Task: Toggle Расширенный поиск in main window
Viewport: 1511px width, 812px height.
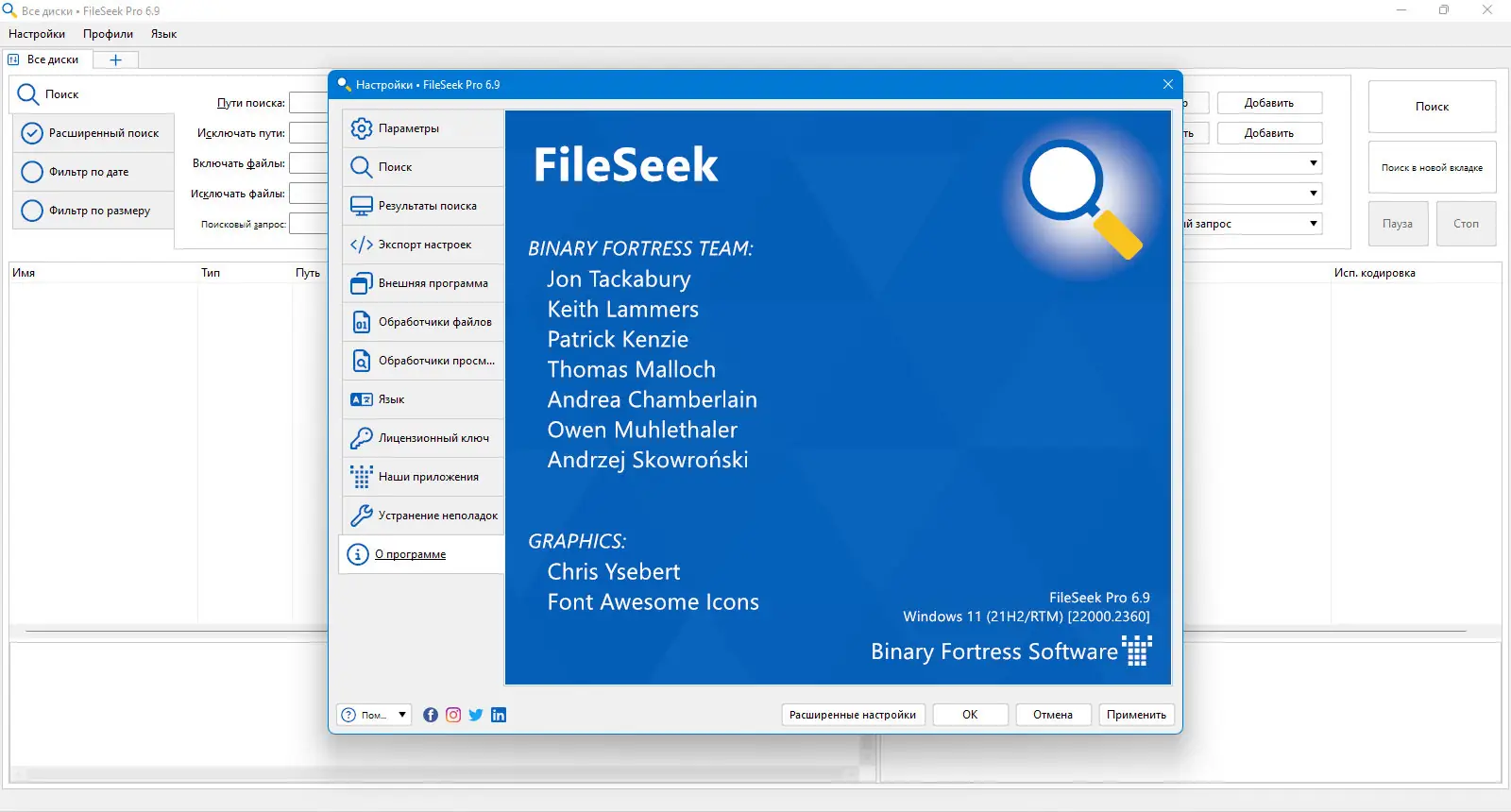Action: (93, 133)
